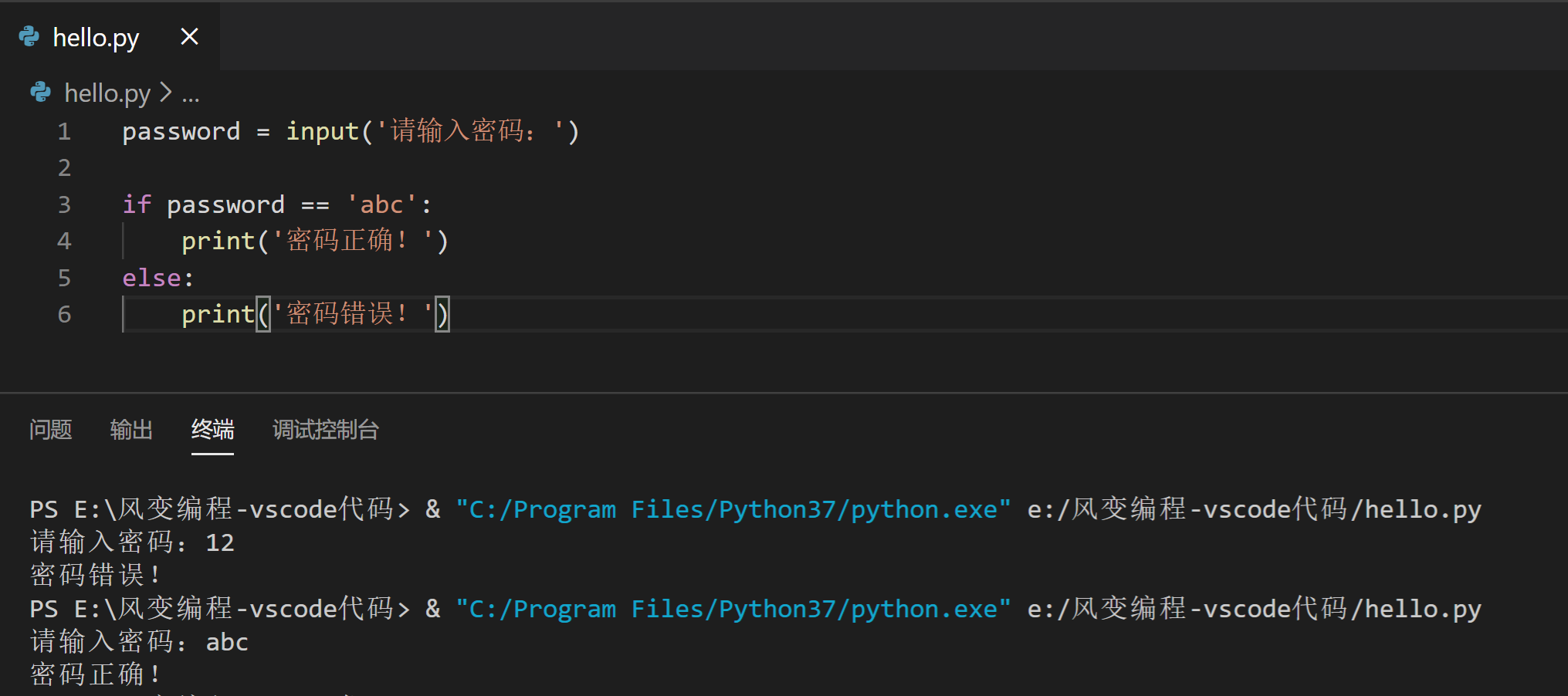The image size is (1568, 696).
Task: Click line number 5 beside else
Action: 65,278
